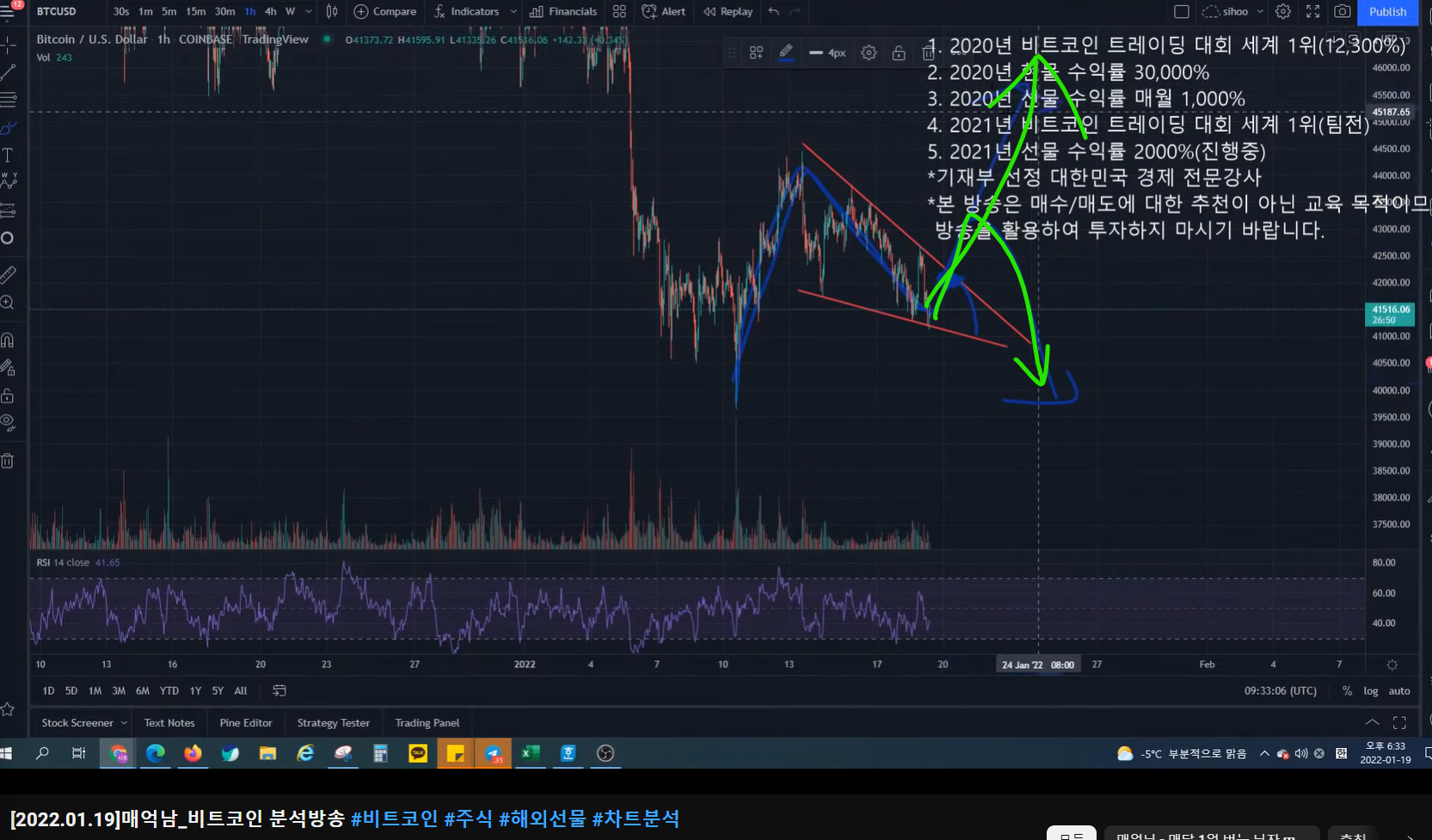Remove drawings with sidebar trash icon

coord(8,461)
